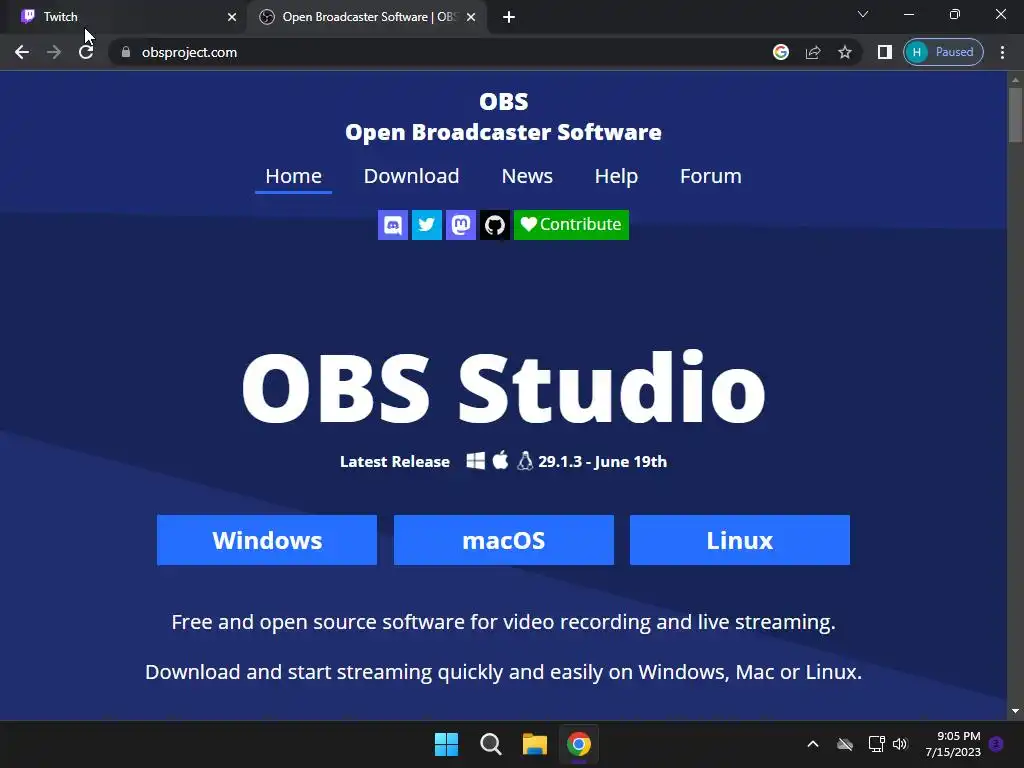Bookmark this page with star icon
The height and width of the screenshot is (768, 1024).
(x=845, y=52)
